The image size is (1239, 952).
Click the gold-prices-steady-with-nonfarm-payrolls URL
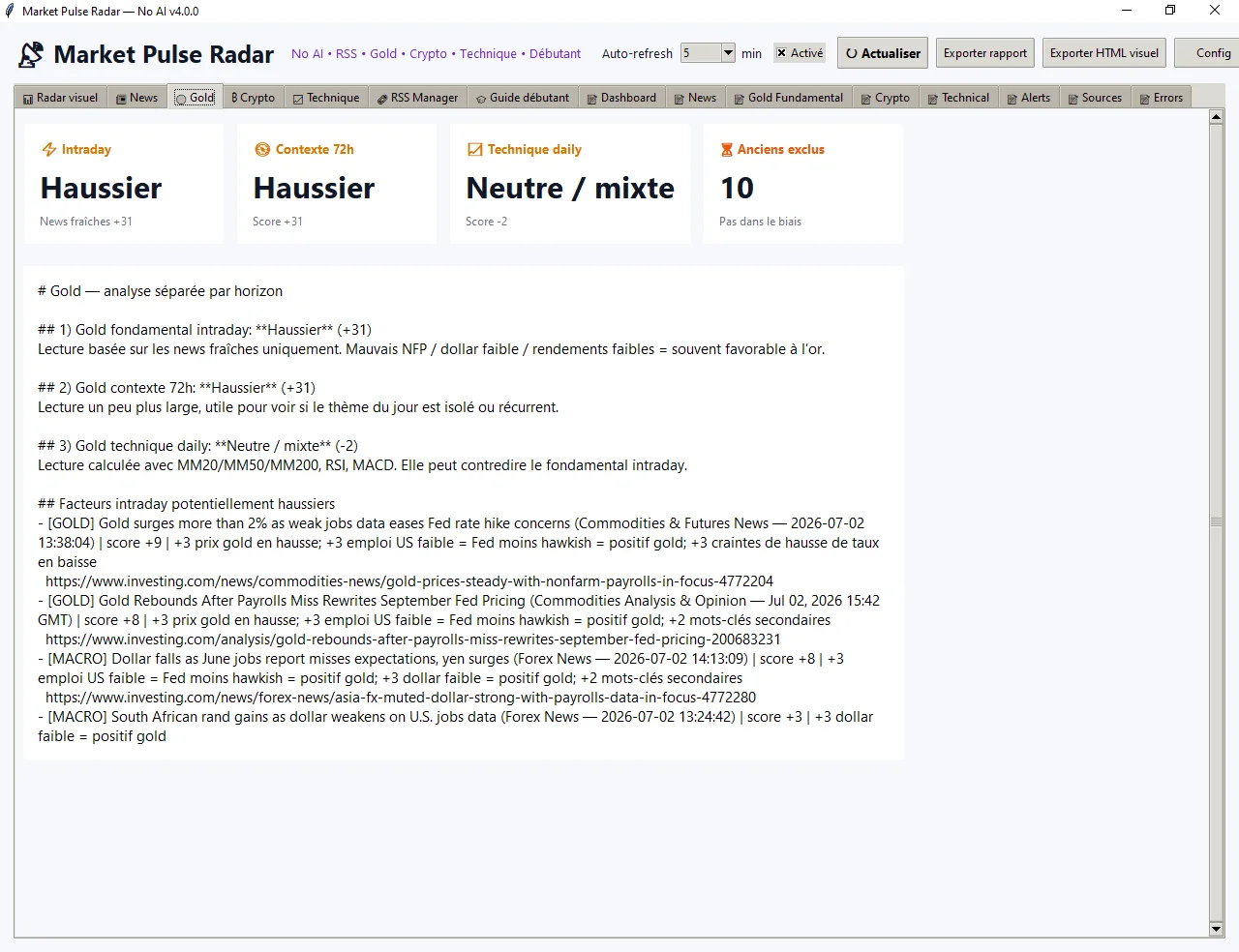point(409,581)
